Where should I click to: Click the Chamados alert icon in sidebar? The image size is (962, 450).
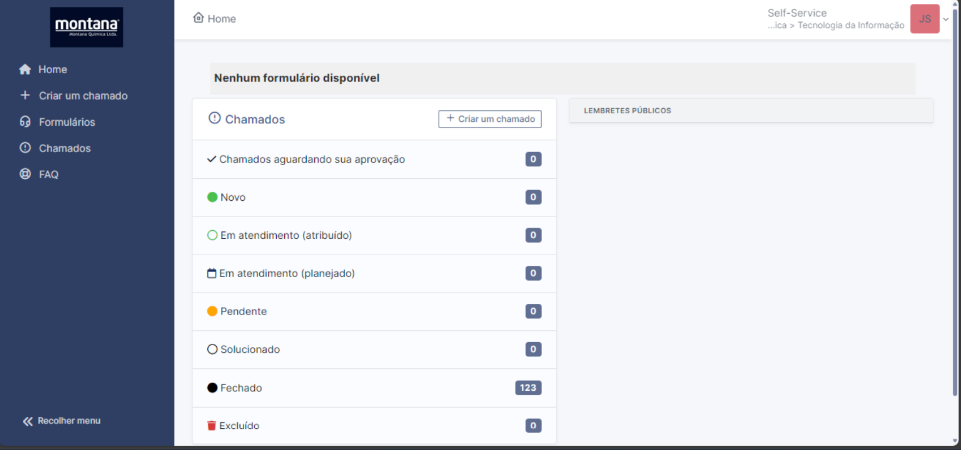[x=26, y=148]
